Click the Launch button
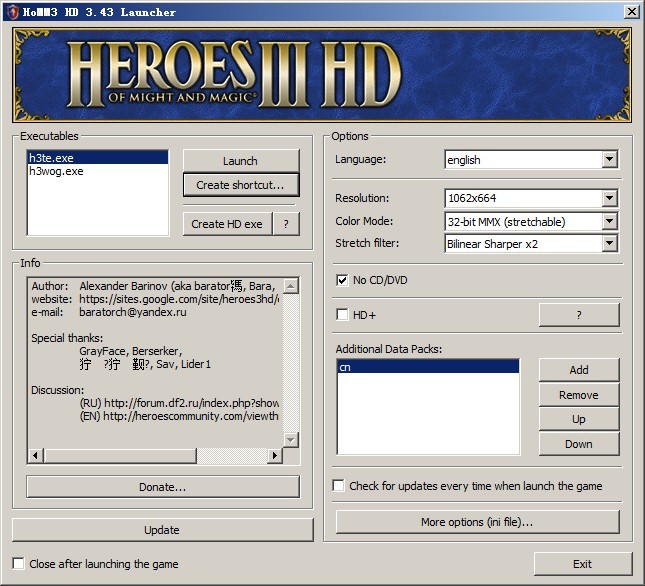The height and width of the screenshot is (586, 645). [241, 161]
